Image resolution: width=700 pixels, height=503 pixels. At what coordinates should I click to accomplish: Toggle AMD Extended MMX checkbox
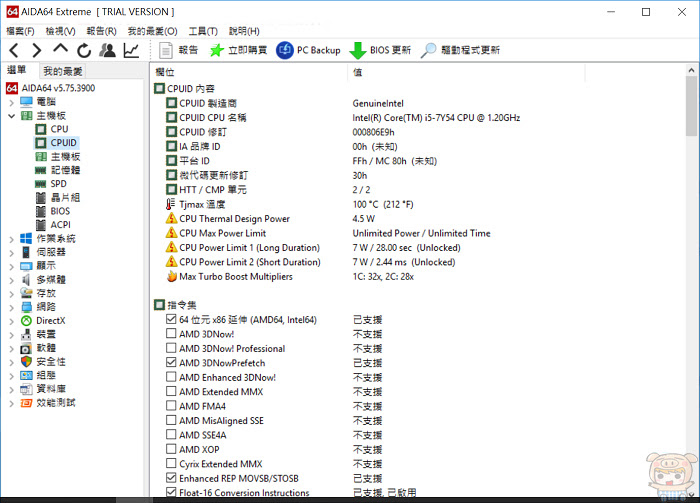coord(171,391)
